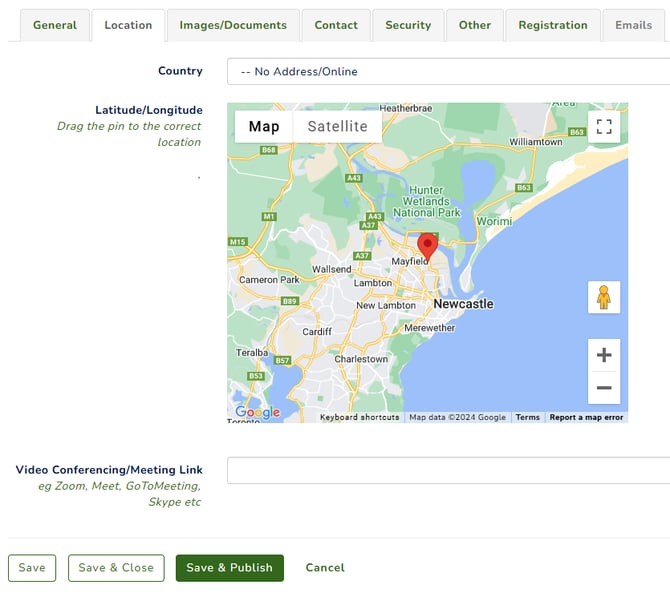Cancel the event editing

click(x=325, y=568)
